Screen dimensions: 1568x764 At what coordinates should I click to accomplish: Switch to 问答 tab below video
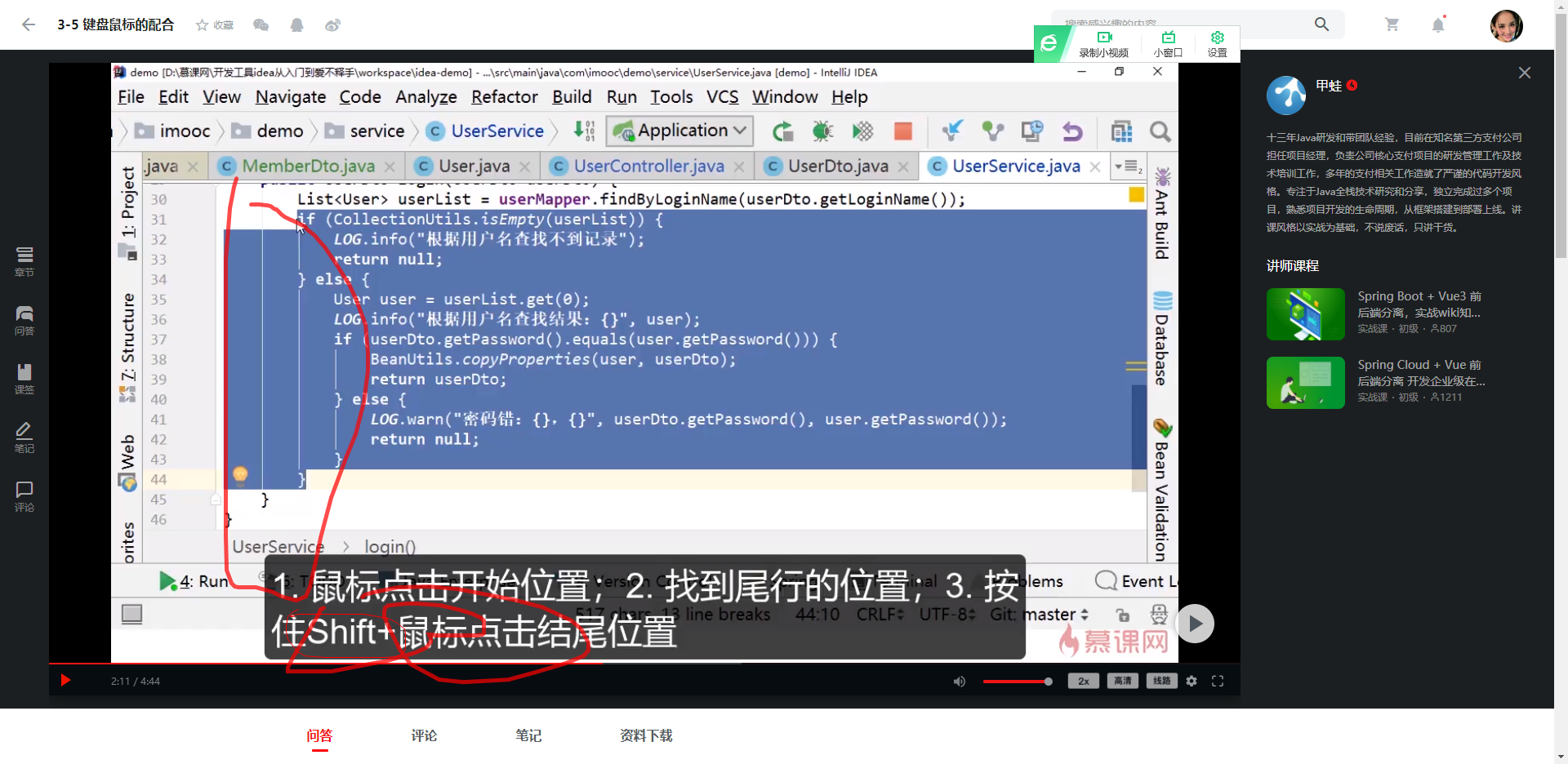point(319,735)
